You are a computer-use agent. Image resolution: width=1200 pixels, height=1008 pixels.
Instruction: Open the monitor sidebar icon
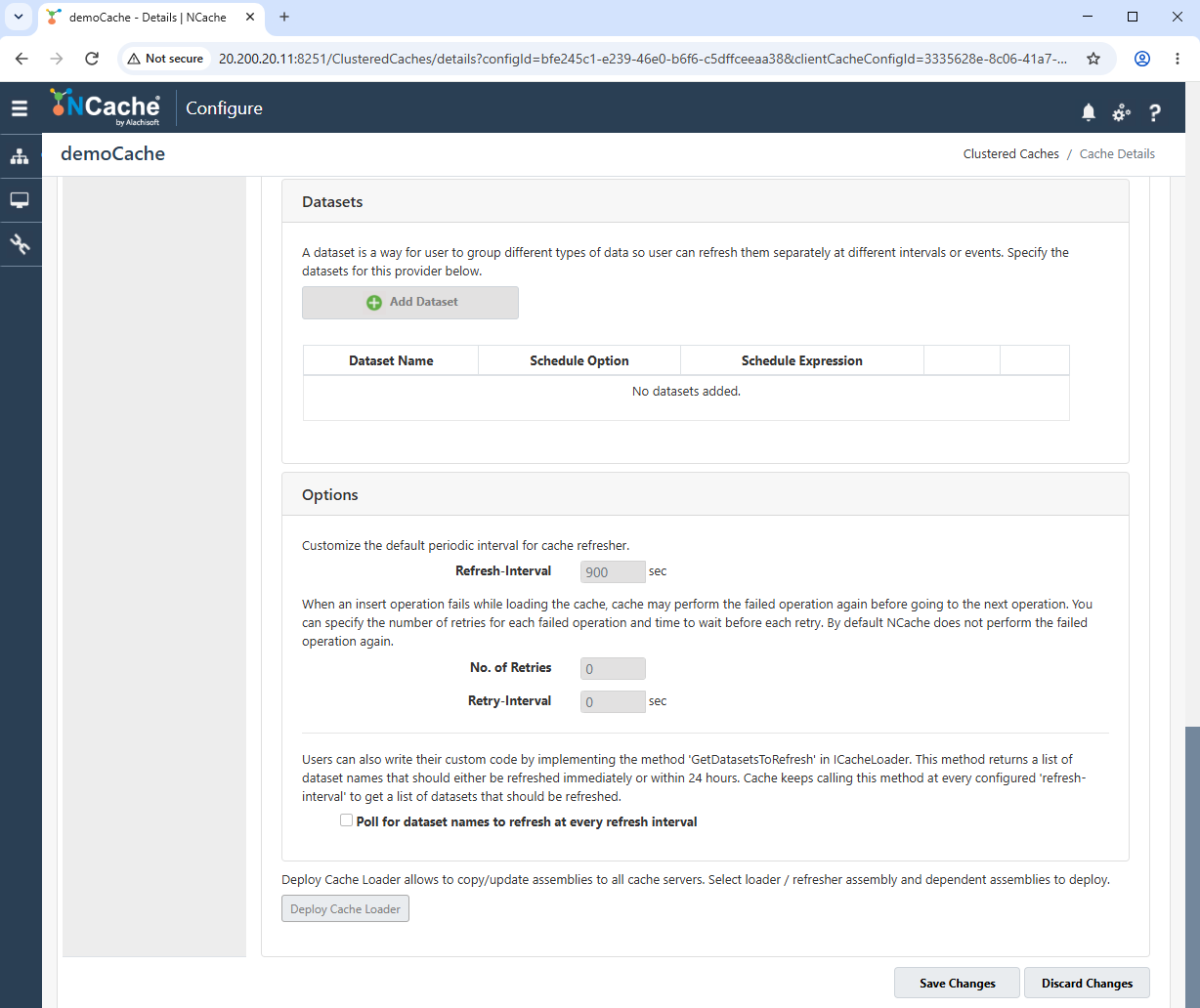(20, 200)
